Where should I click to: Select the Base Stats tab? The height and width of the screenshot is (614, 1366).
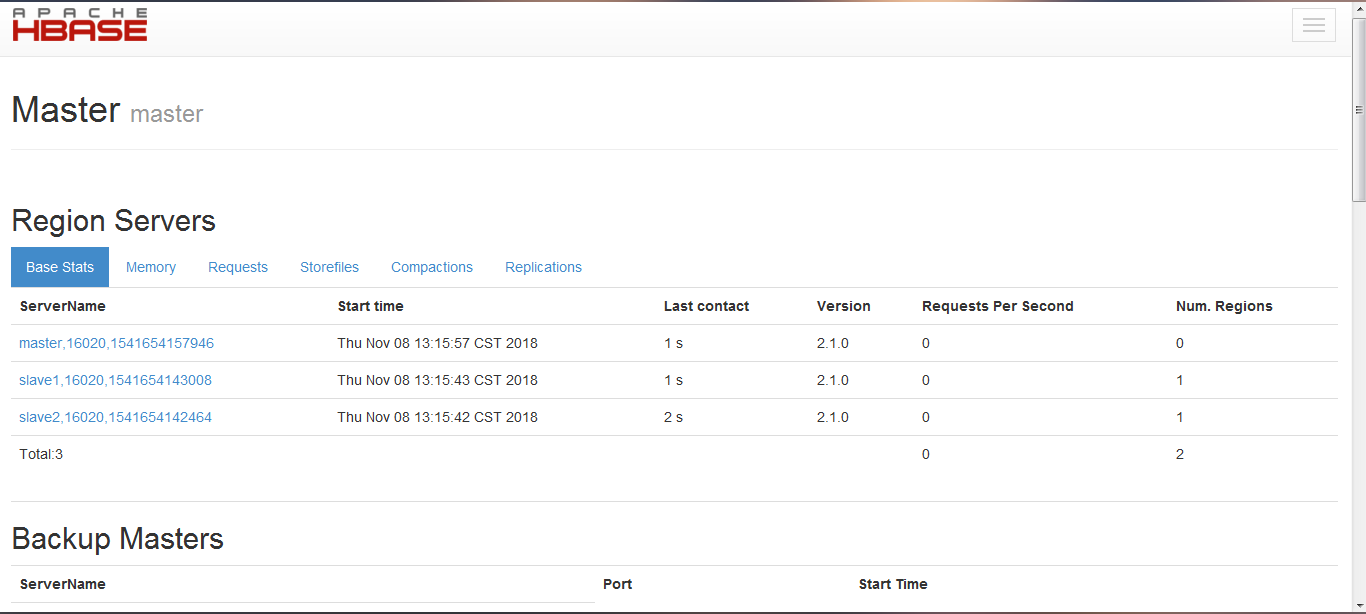click(x=60, y=267)
